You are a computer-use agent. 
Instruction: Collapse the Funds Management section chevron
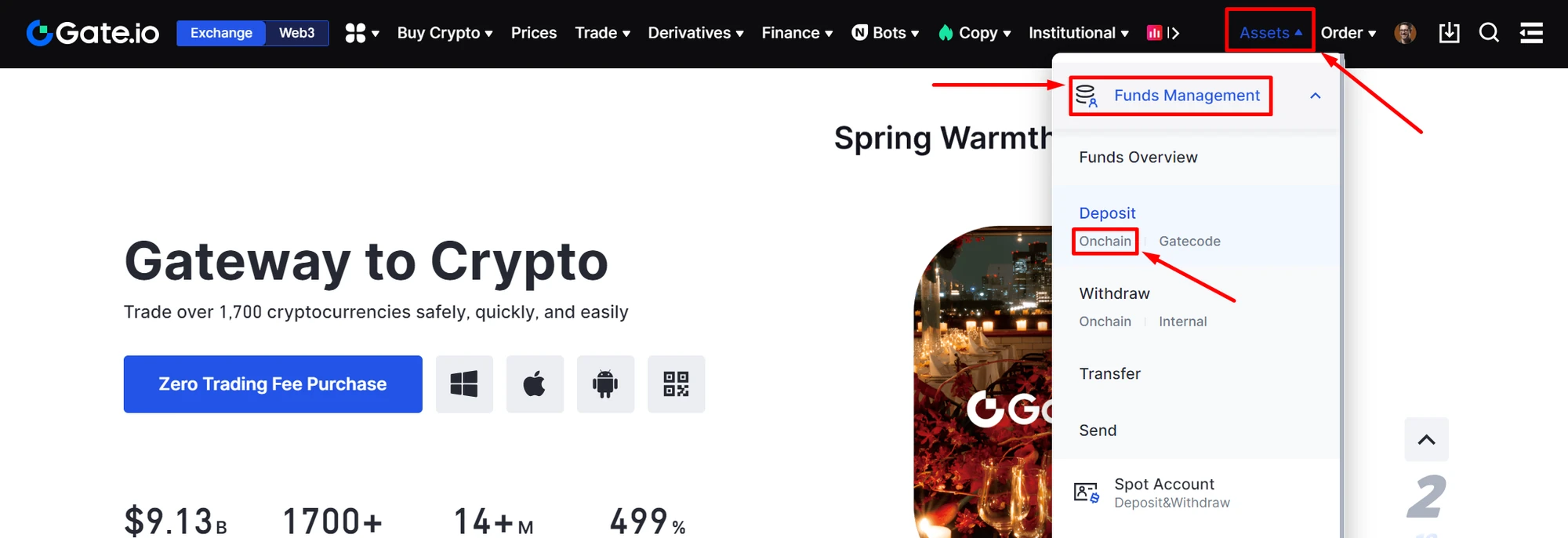pyautogui.click(x=1316, y=96)
